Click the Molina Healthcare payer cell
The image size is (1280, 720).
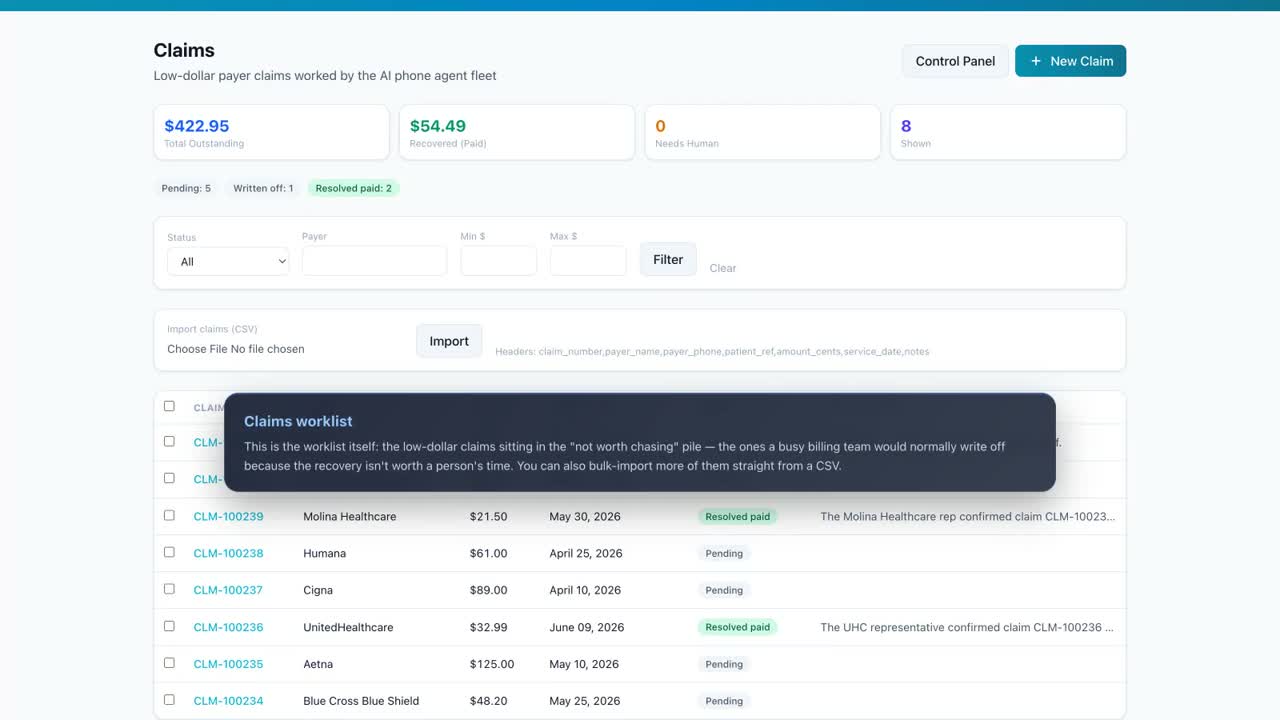pyautogui.click(x=350, y=517)
